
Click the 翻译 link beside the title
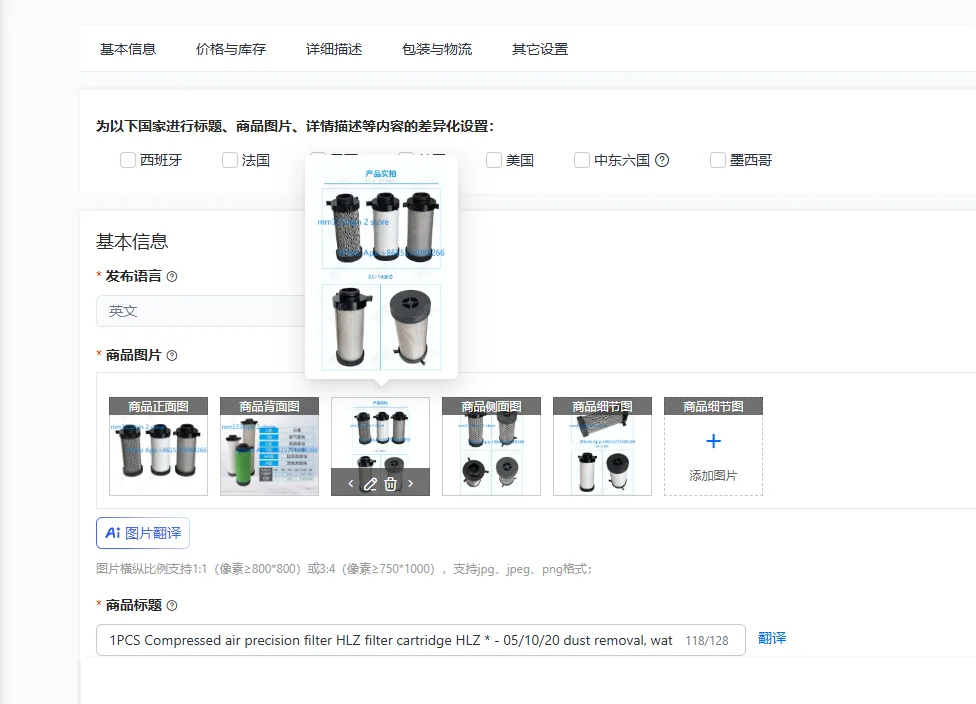772,638
